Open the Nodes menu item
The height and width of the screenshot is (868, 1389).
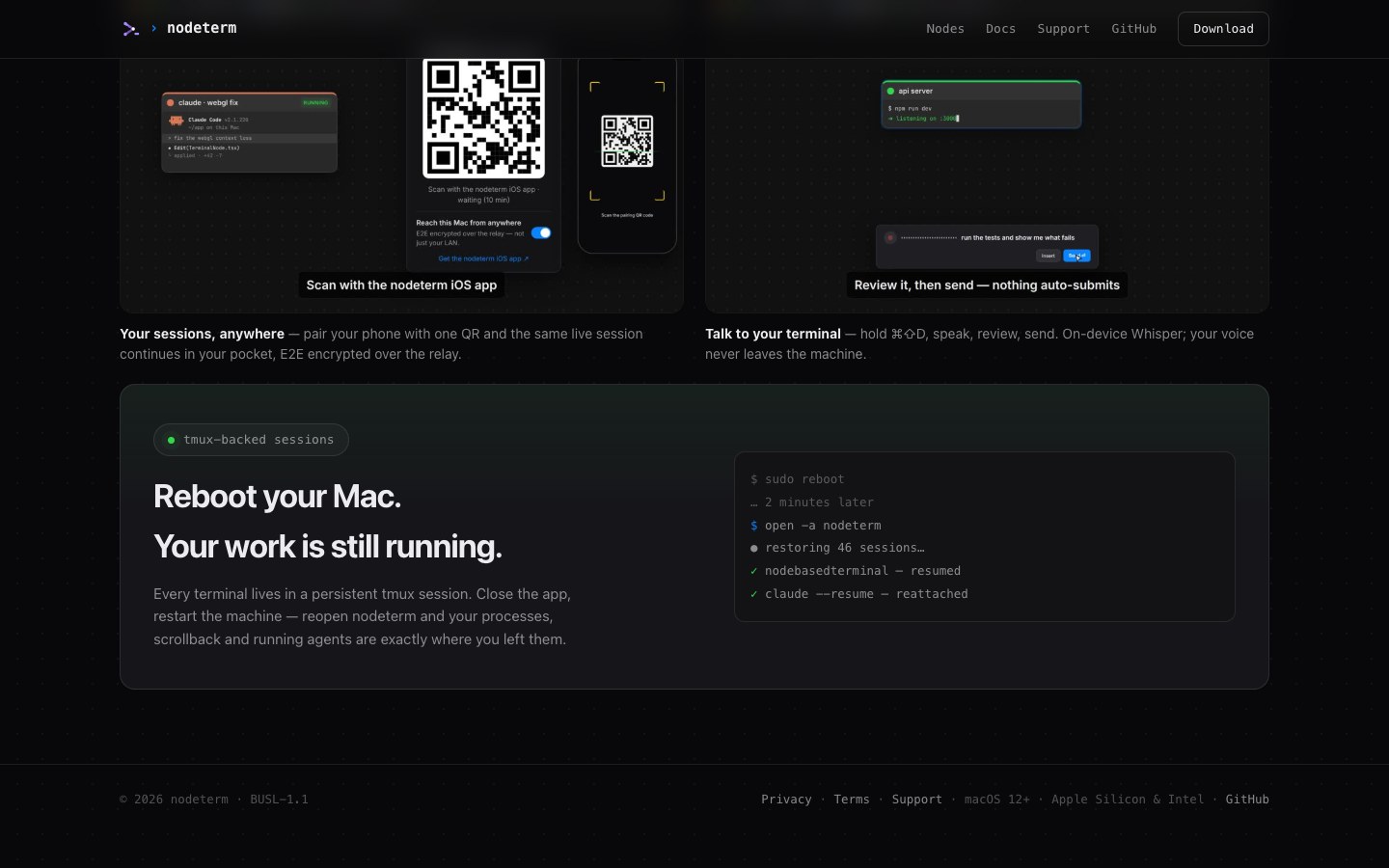click(x=945, y=29)
